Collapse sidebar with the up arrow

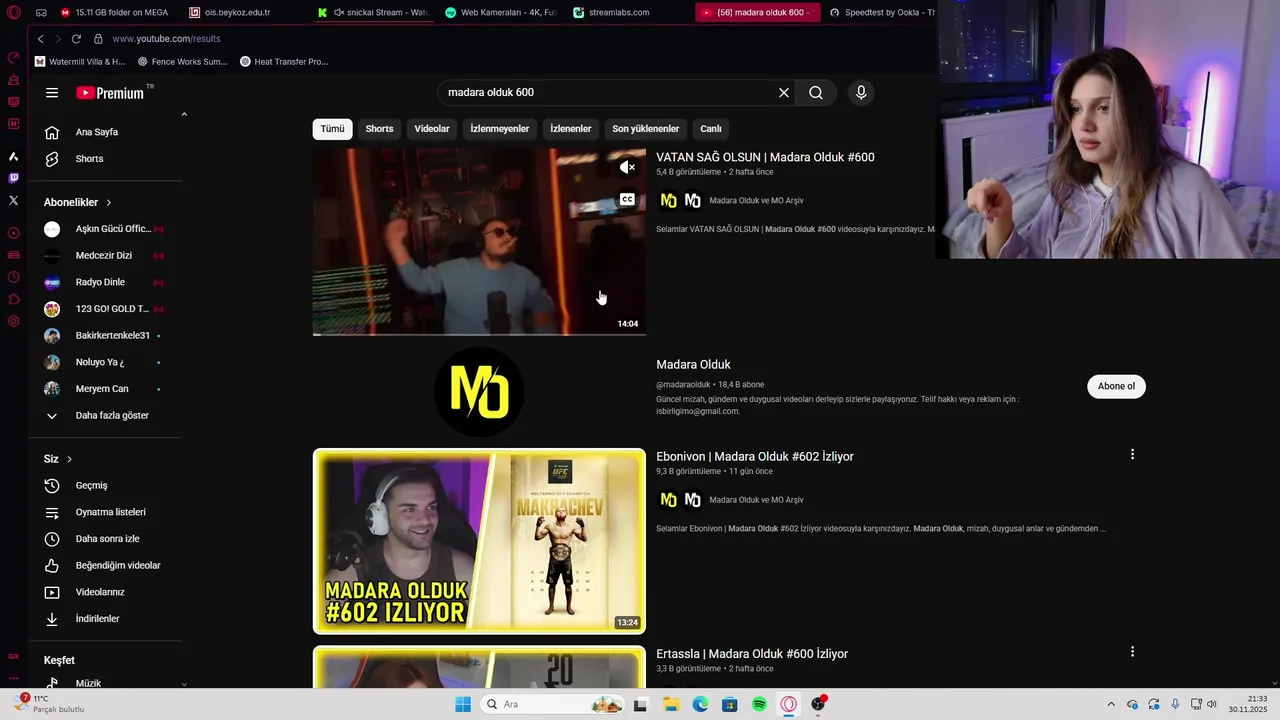pyautogui.click(x=184, y=115)
